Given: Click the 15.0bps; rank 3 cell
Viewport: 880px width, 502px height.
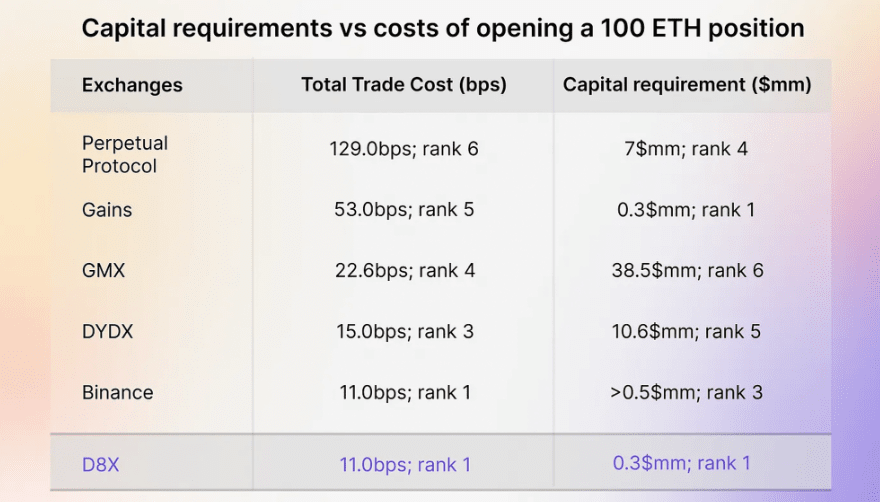Looking at the screenshot, I should point(404,331).
